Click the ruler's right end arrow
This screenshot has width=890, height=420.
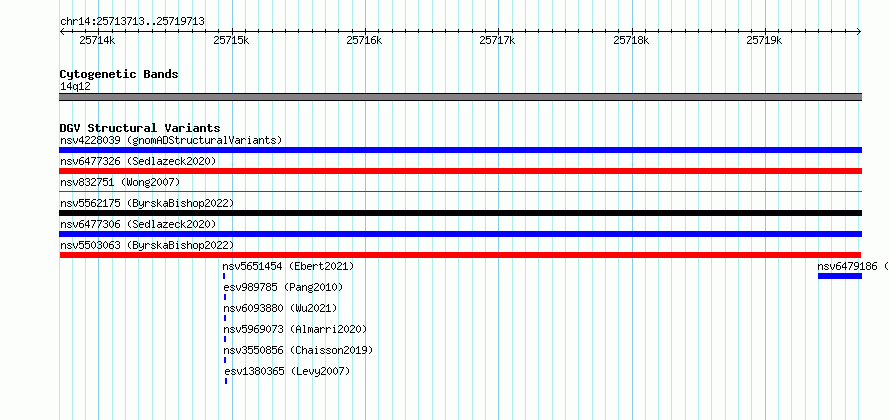click(x=859, y=31)
